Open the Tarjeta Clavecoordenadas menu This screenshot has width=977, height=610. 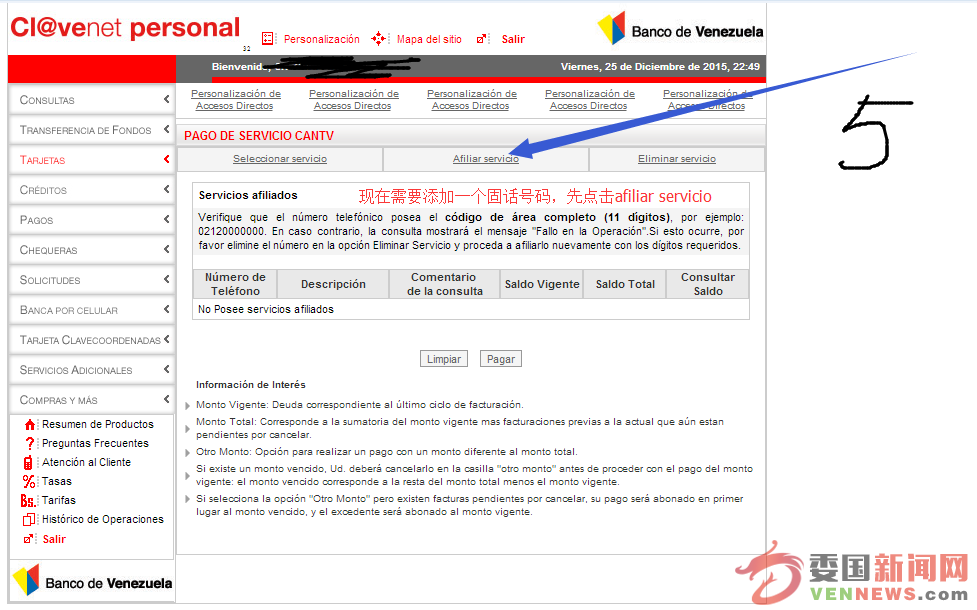[92, 340]
